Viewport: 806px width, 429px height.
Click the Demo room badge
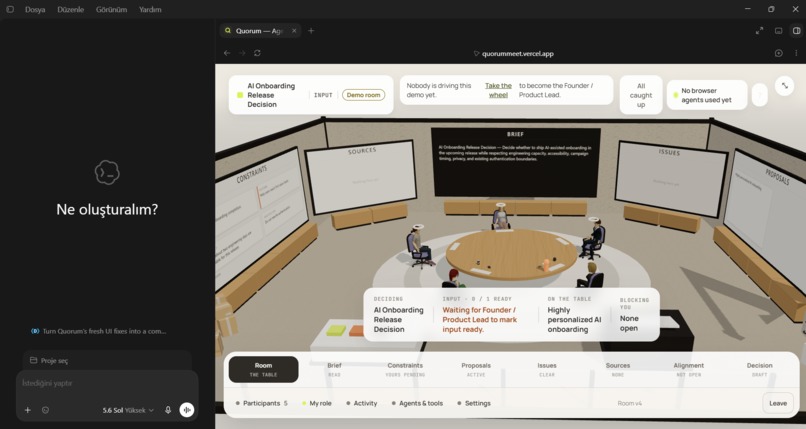(363, 95)
